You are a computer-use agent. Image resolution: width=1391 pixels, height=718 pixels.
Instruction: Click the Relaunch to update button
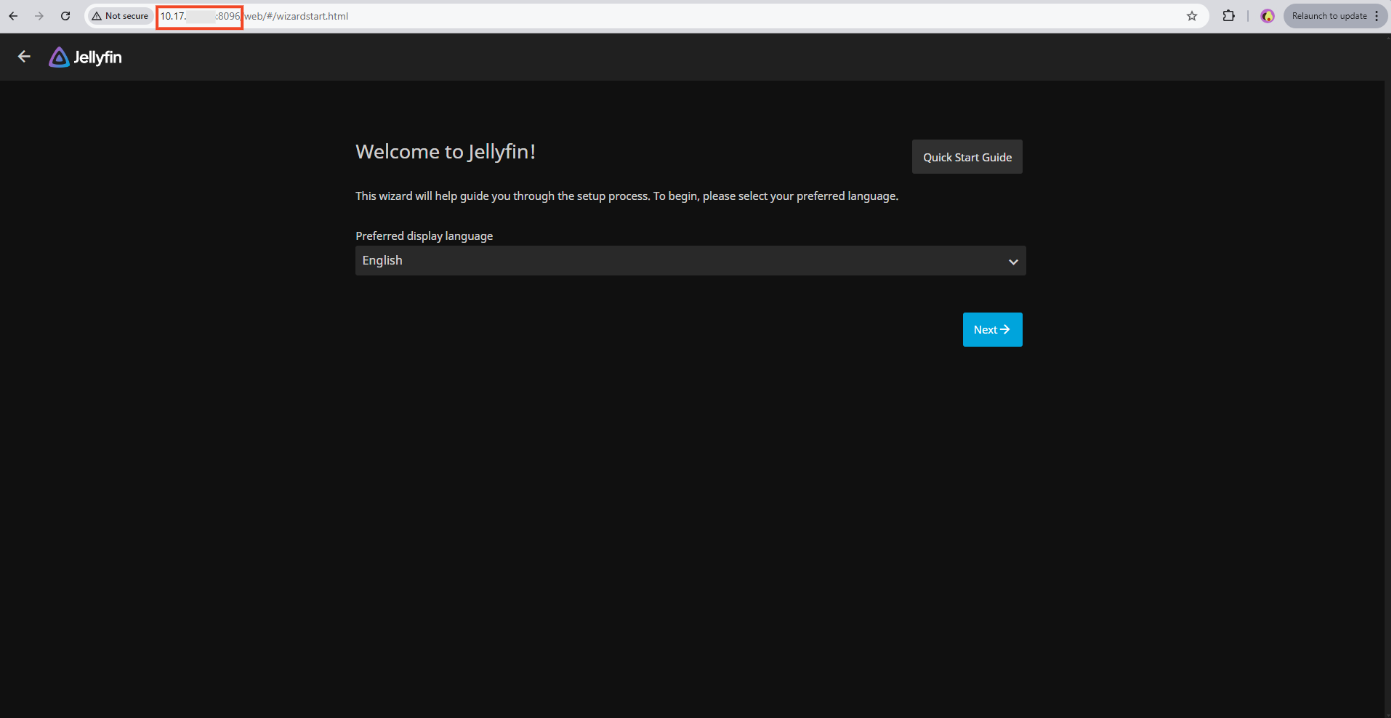point(1336,16)
